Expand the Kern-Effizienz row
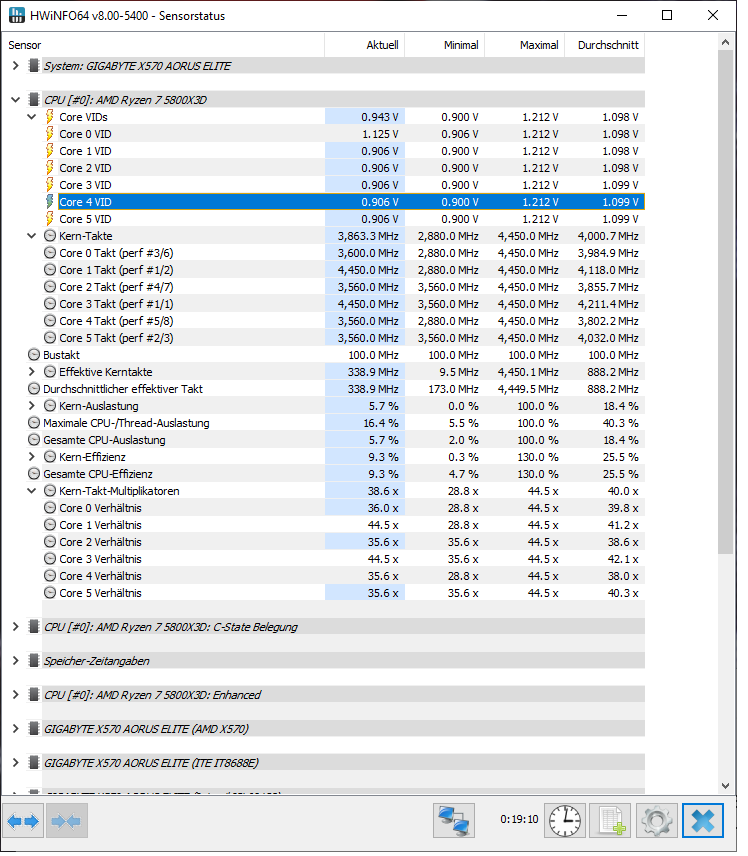This screenshot has width=748, height=856. pos(32,458)
